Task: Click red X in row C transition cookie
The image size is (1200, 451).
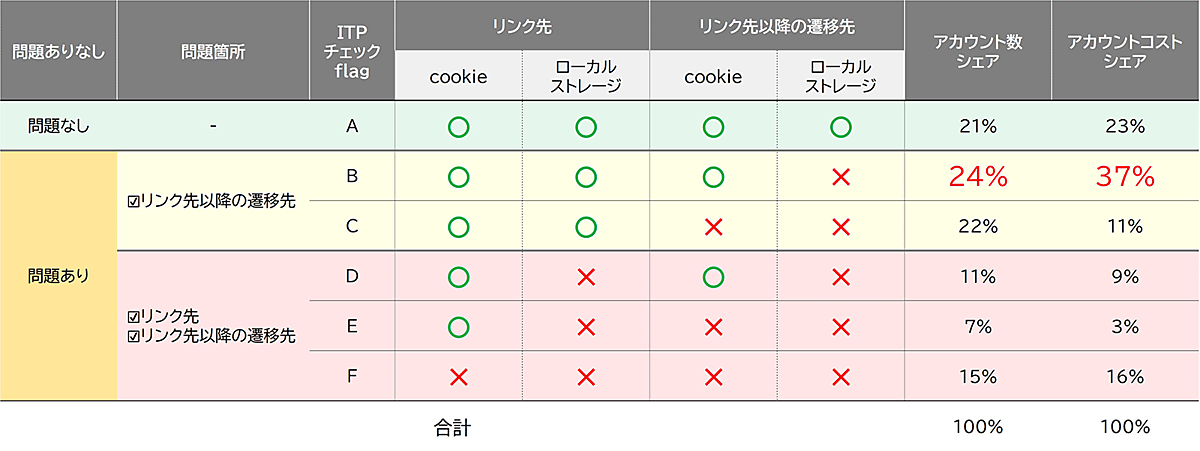Action: [x=713, y=227]
